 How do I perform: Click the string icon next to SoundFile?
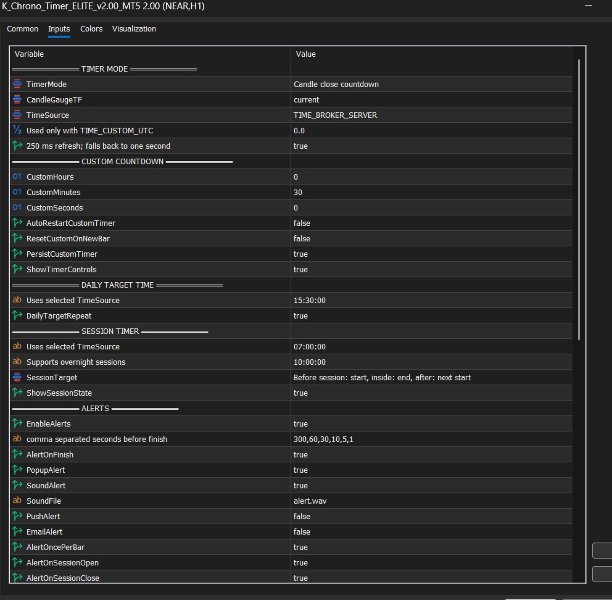(17, 500)
